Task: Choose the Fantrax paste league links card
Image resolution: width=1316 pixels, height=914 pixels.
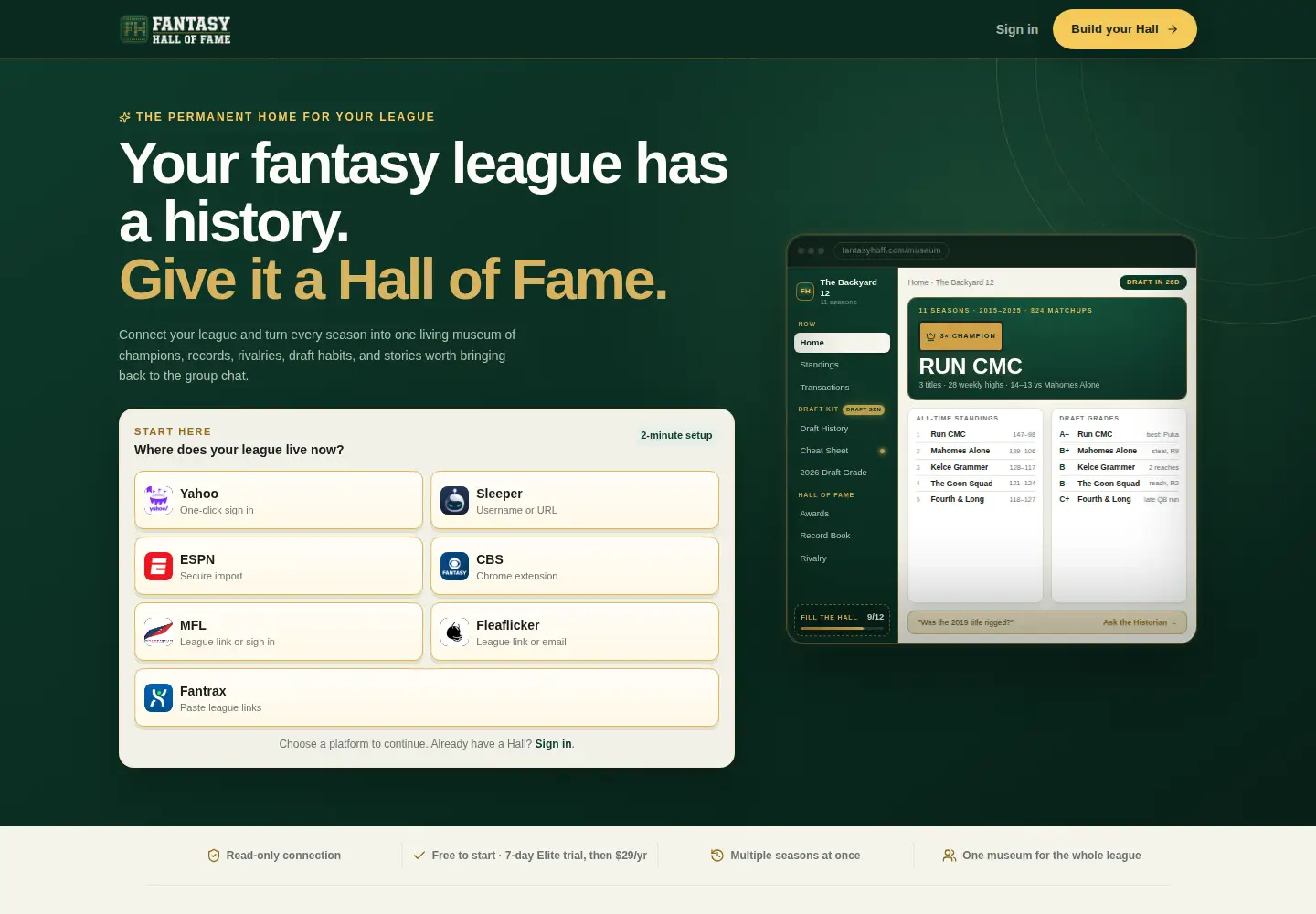Action: coord(427,697)
